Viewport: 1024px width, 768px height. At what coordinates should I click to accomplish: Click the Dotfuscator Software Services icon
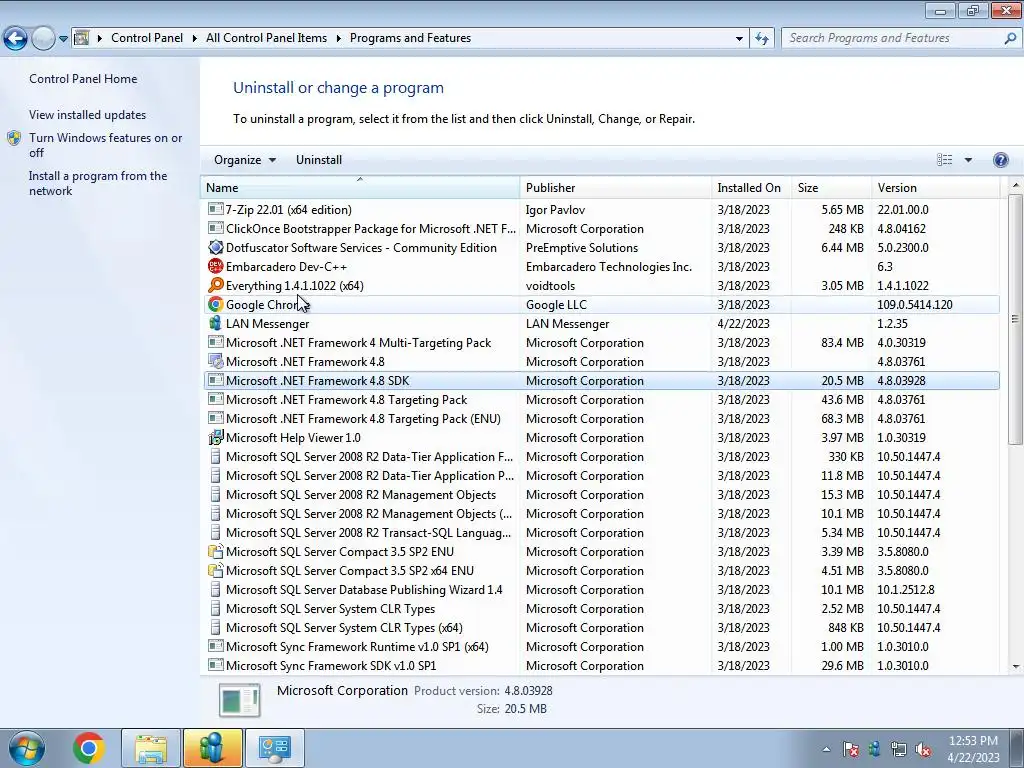tap(216, 248)
